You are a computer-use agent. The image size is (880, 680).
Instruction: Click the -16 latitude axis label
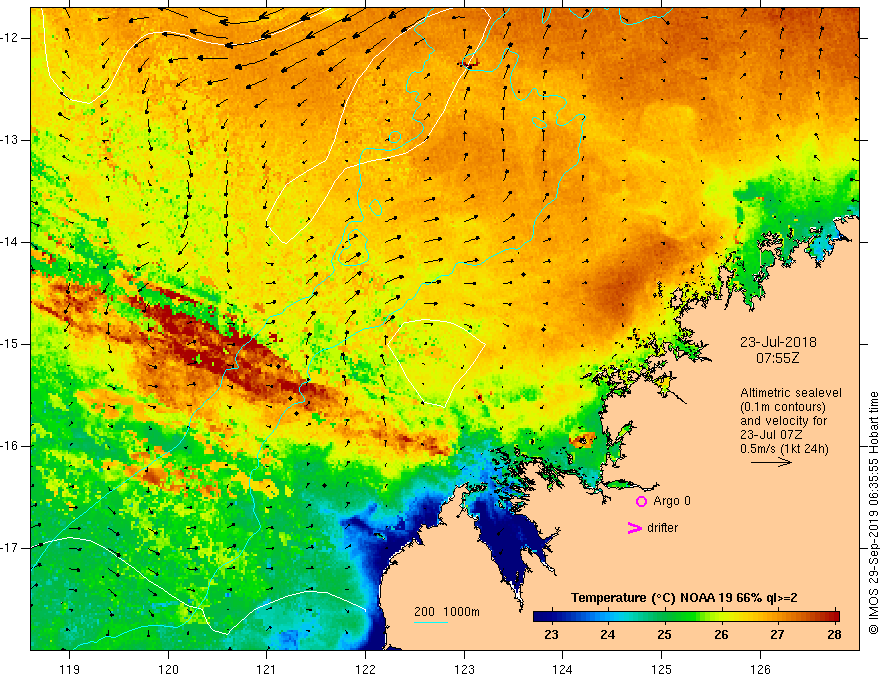10,446
